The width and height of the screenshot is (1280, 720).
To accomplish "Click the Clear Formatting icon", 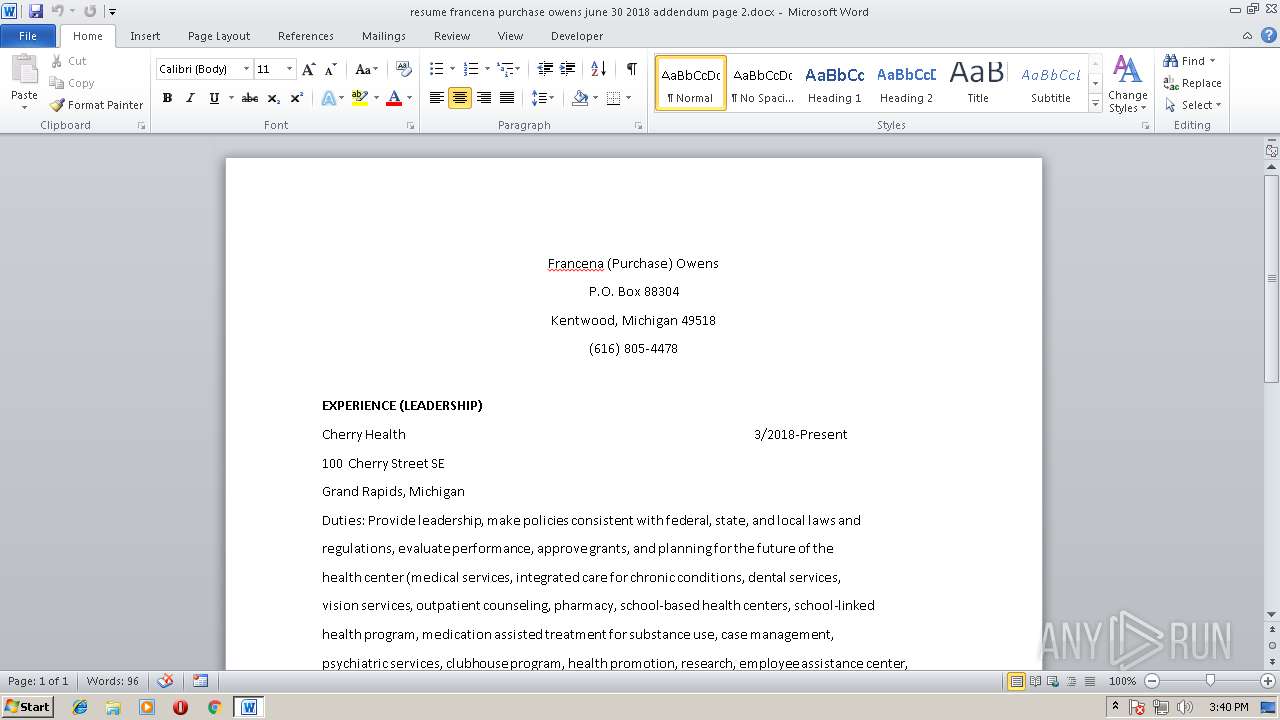I will [x=403, y=69].
